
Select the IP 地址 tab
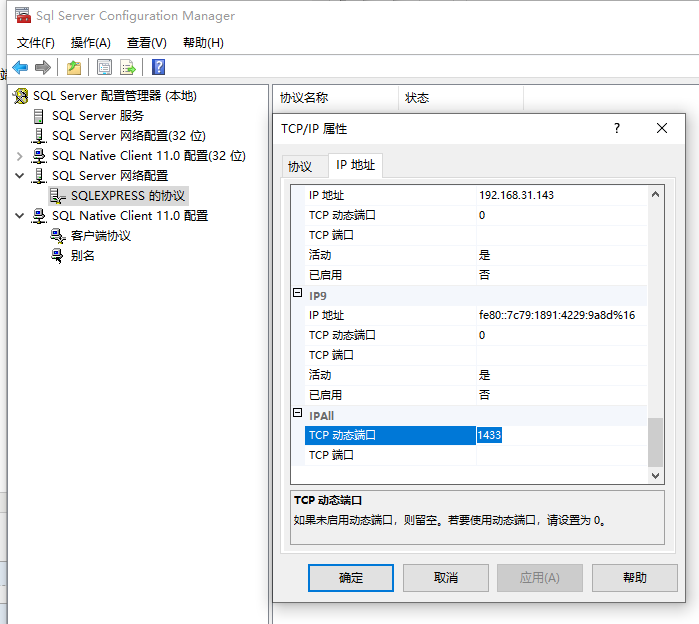click(355, 165)
